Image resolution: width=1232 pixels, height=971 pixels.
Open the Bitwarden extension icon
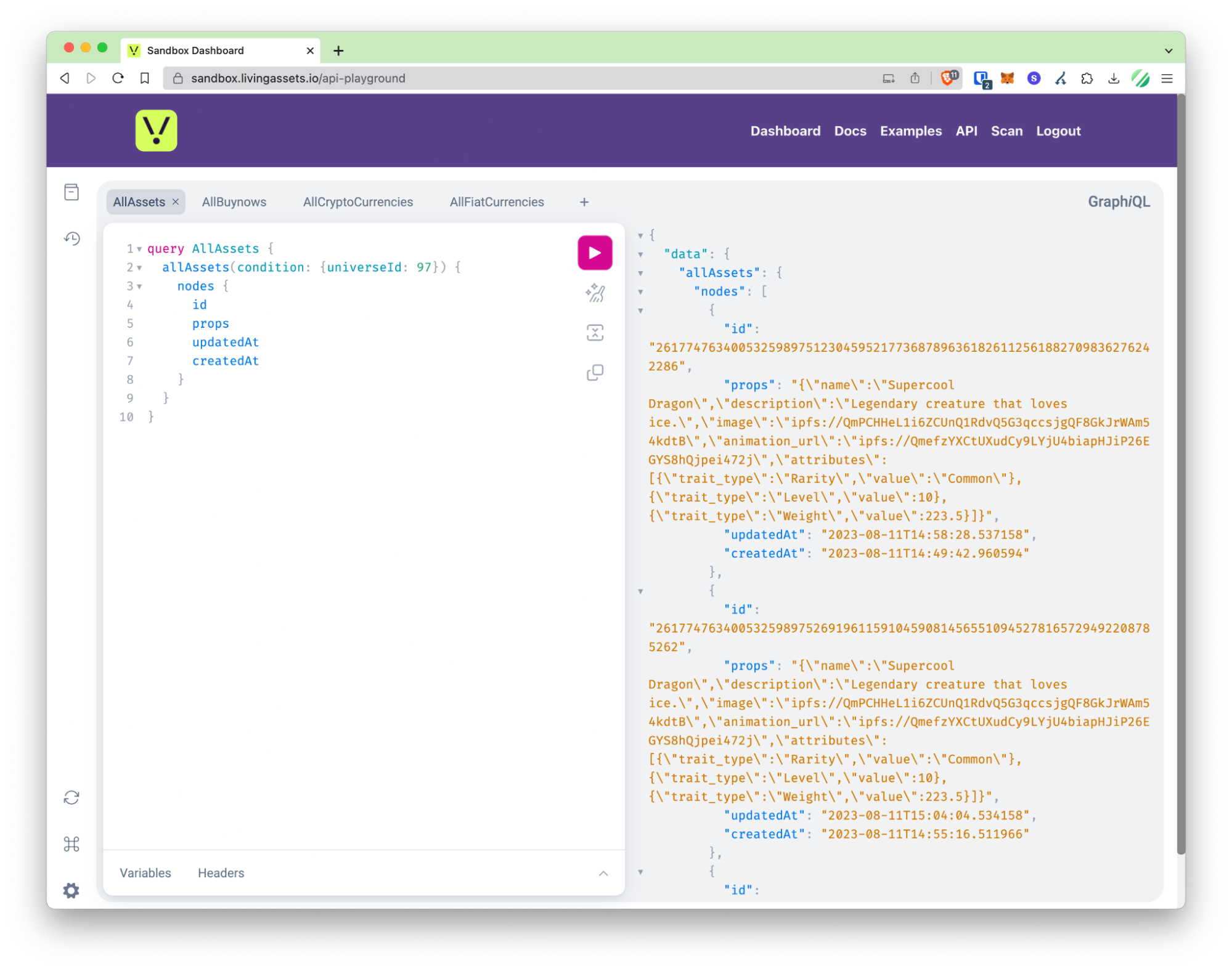[x=982, y=79]
